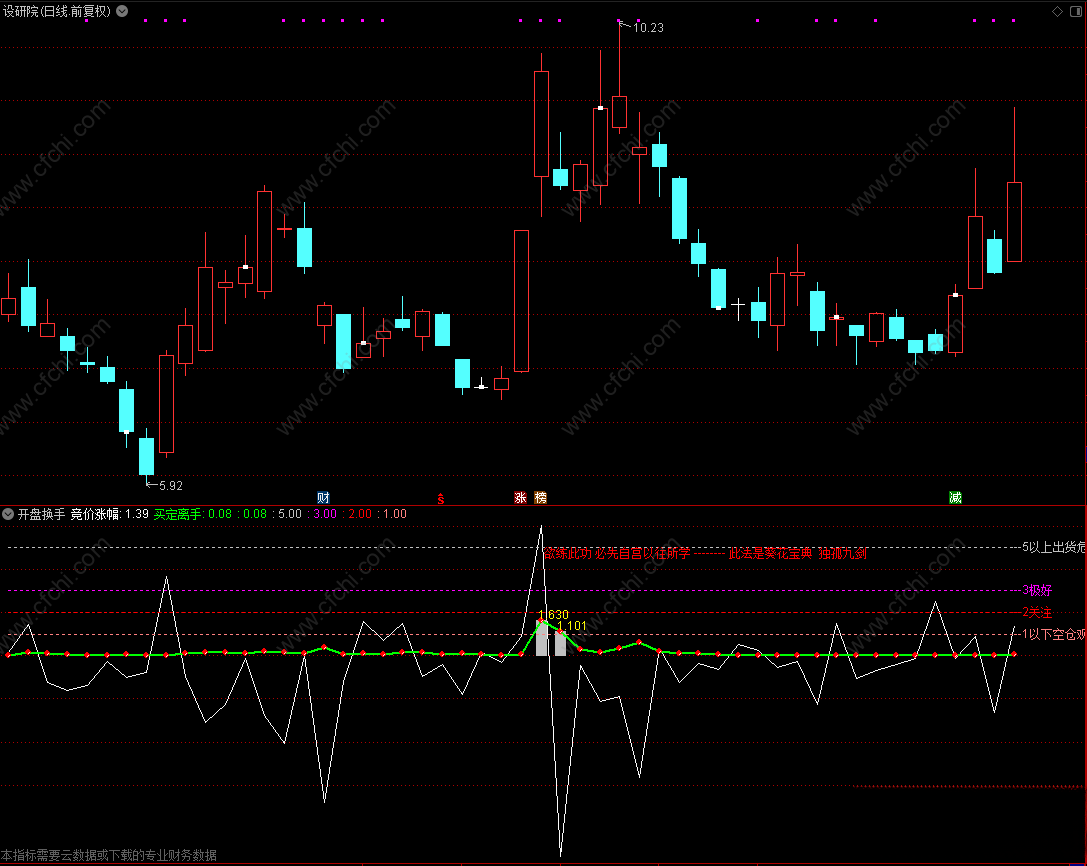Viewport: 1087px width, 866px height.
Task: Click the red $ dividend marker
Action: (440, 498)
